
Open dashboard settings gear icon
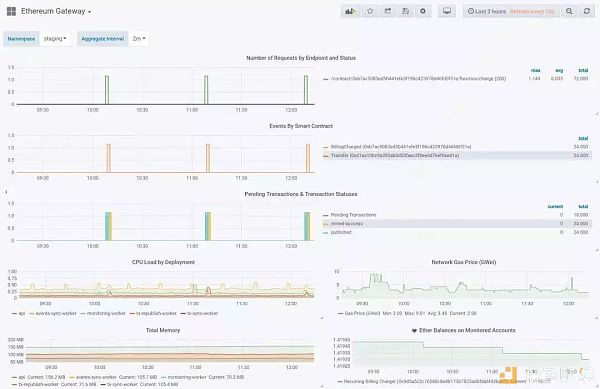[423, 11]
